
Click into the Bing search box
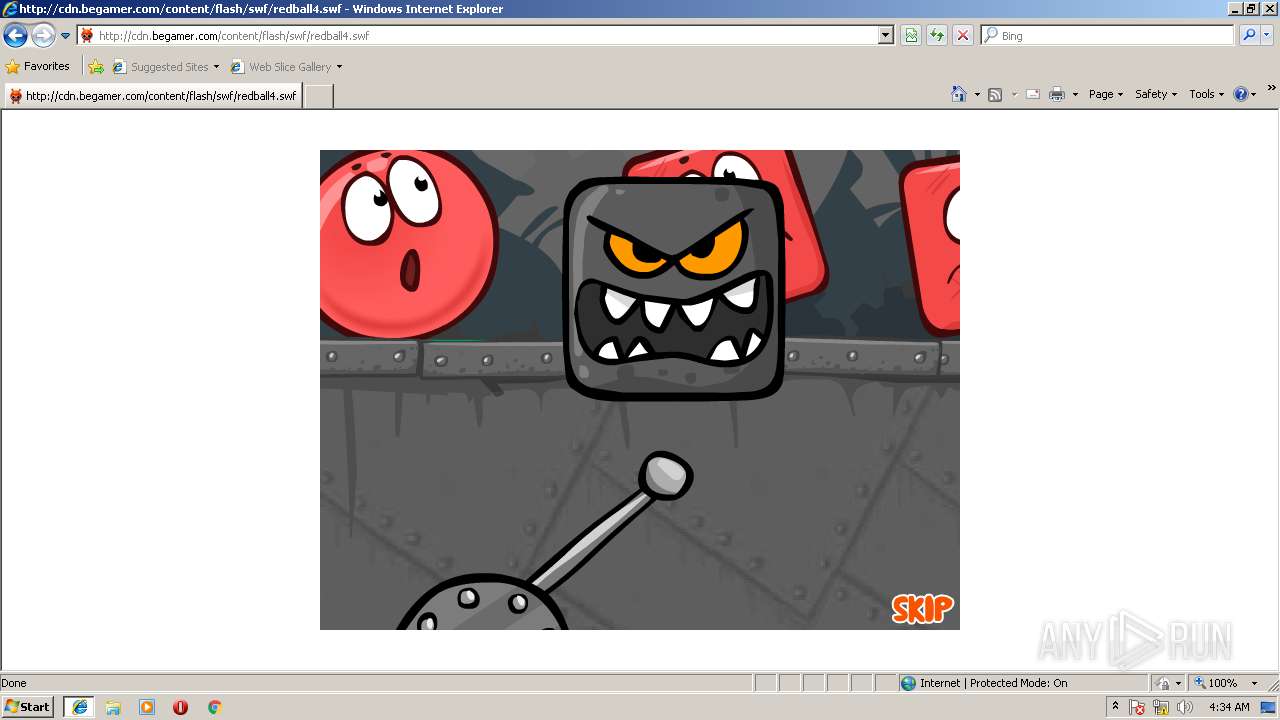point(1108,35)
